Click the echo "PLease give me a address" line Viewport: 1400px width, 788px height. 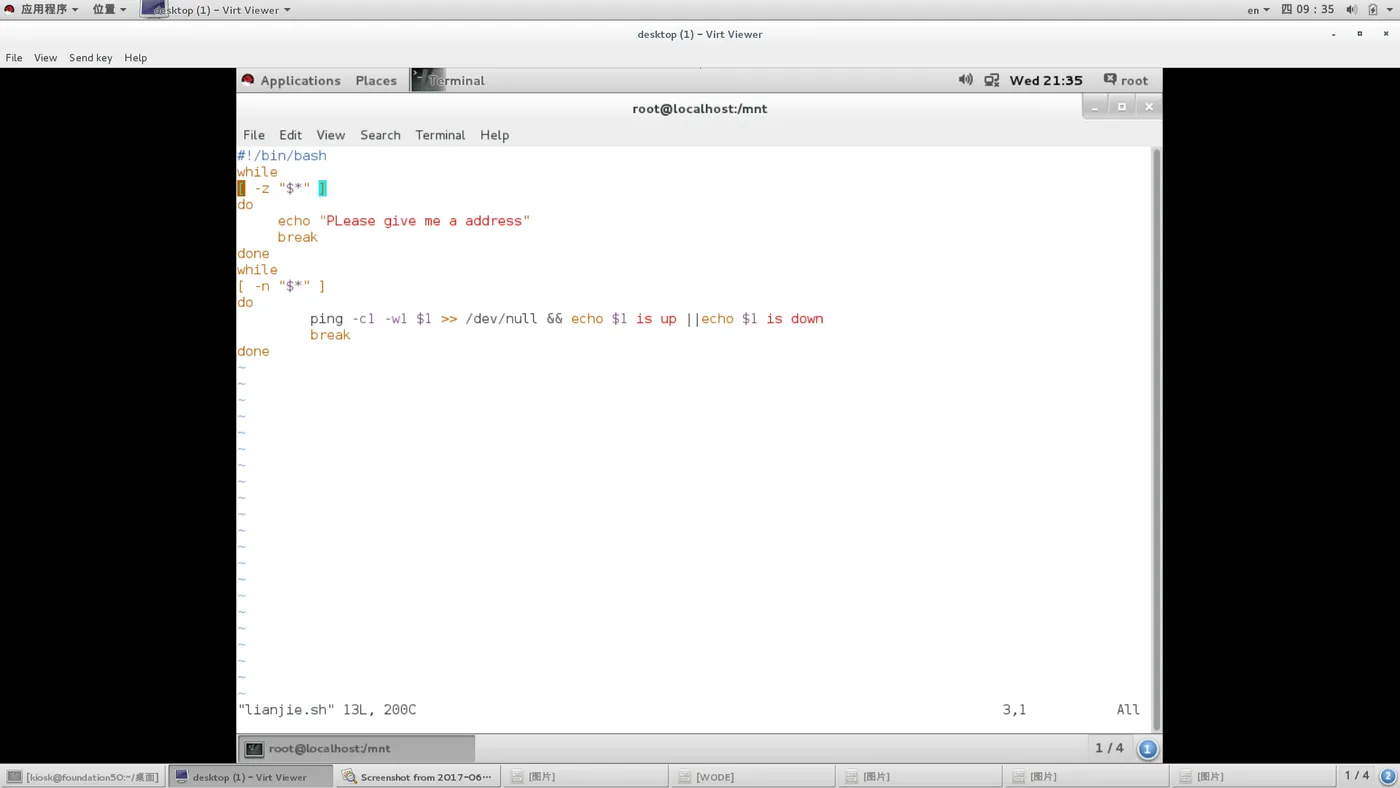point(404,221)
